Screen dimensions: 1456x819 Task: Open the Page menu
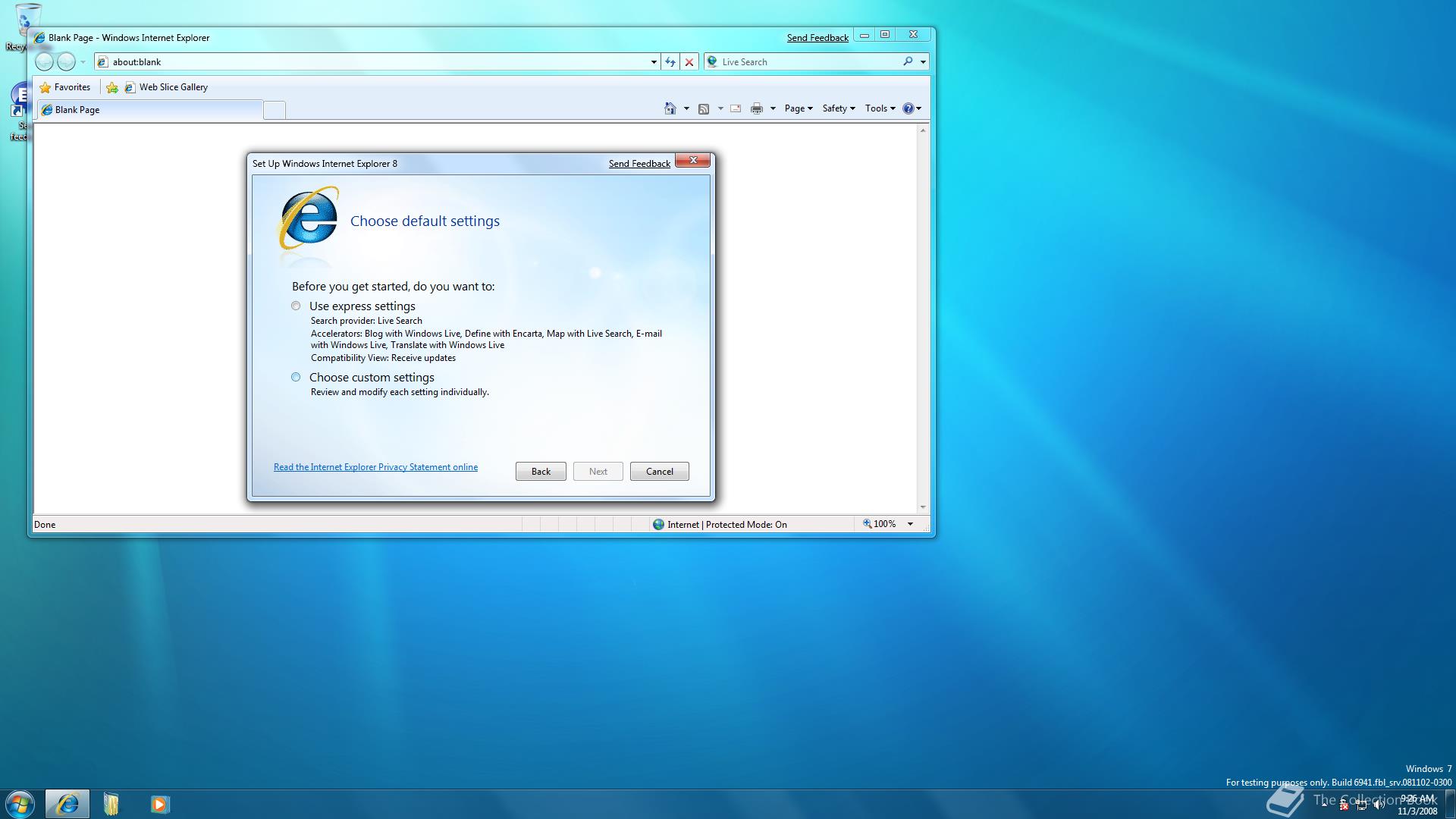[x=799, y=108]
